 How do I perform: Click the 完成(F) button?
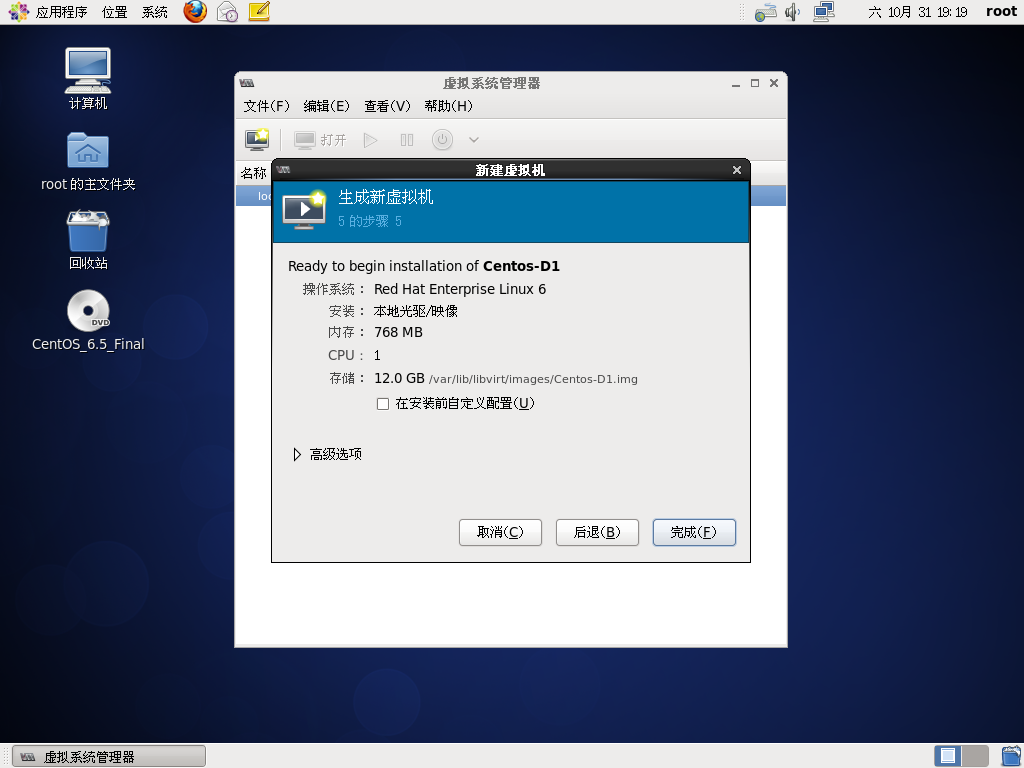694,532
